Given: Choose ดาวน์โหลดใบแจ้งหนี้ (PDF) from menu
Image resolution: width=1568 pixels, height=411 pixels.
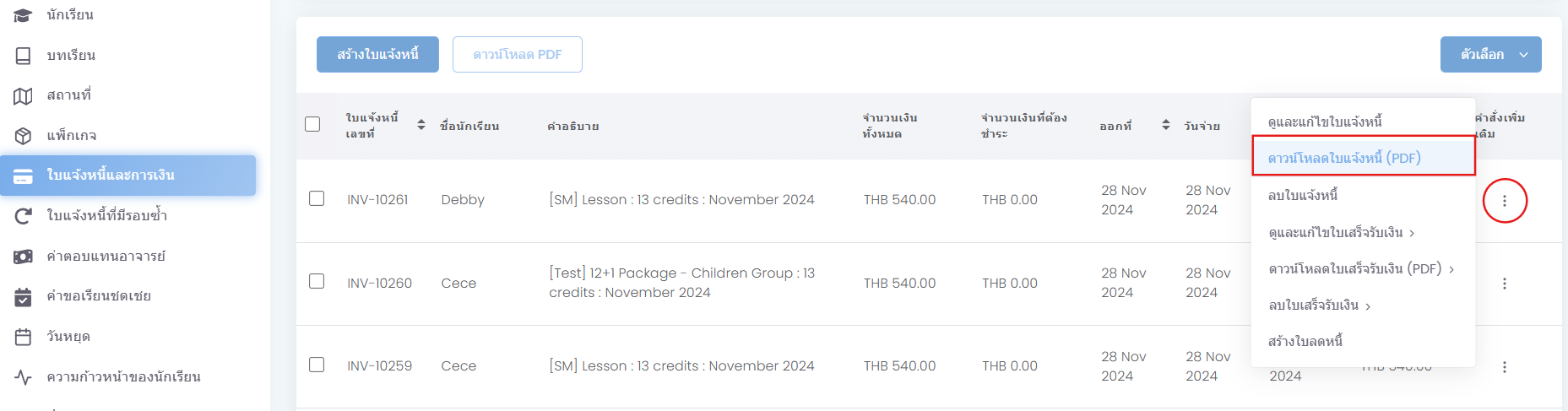Looking at the screenshot, I should [1344, 158].
